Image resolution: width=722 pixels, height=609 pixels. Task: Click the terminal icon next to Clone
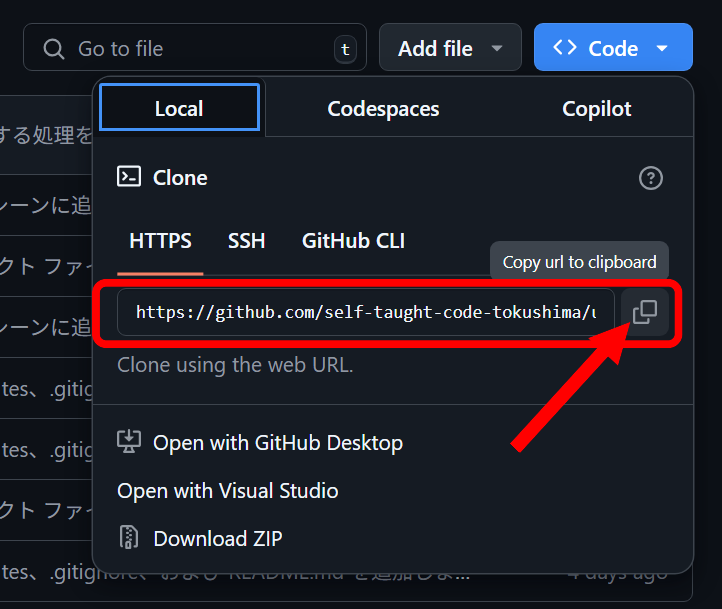(x=129, y=177)
